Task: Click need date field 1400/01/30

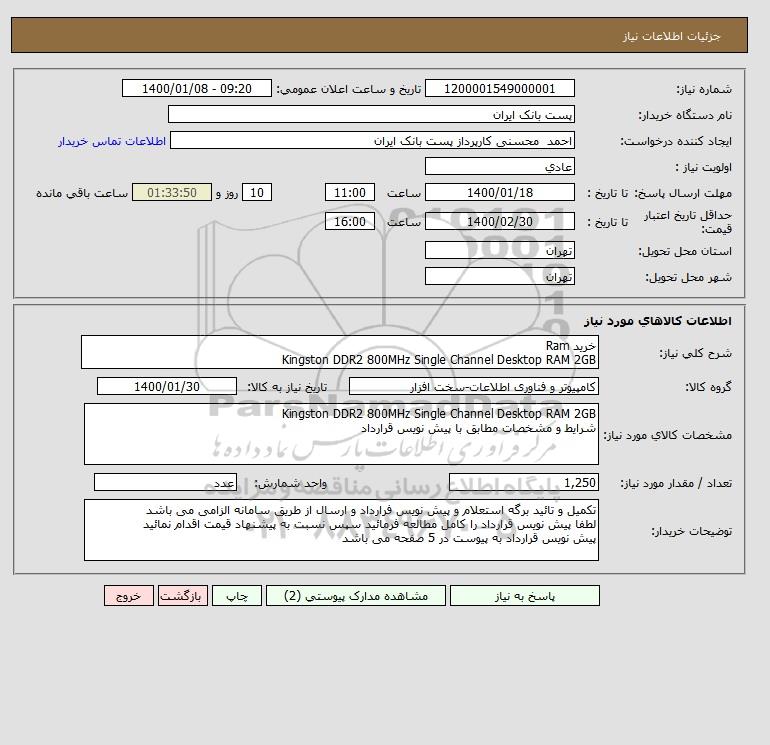Action: (167, 386)
